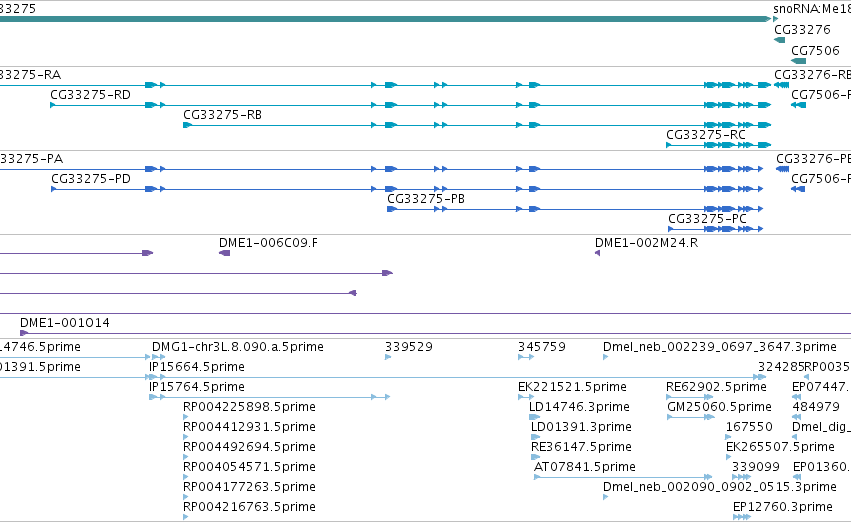This screenshot has height=522, width=851.
Task: Click the RE62902.5prime feature glyph
Action: [x=689, y=397]
